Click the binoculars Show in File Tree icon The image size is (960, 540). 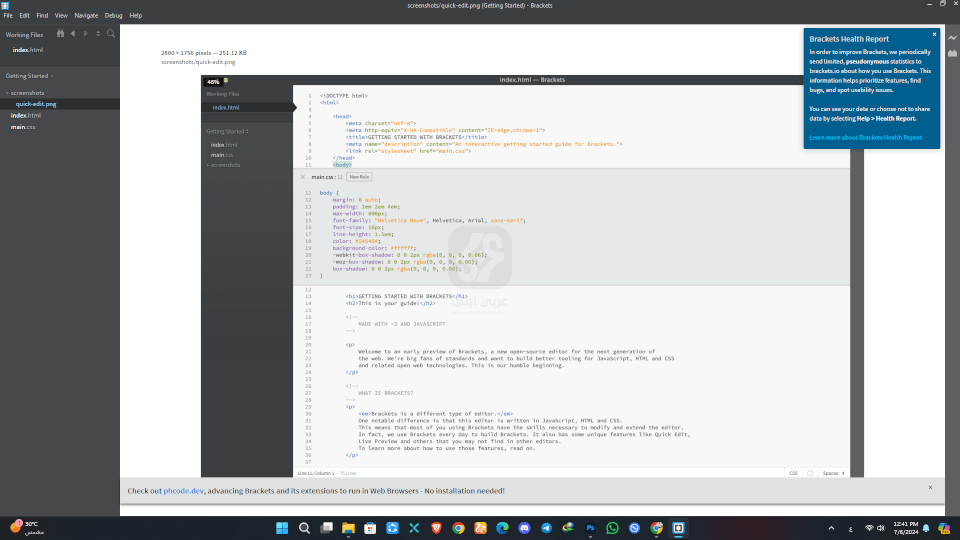pyautogui.click(x=59, y=33)
